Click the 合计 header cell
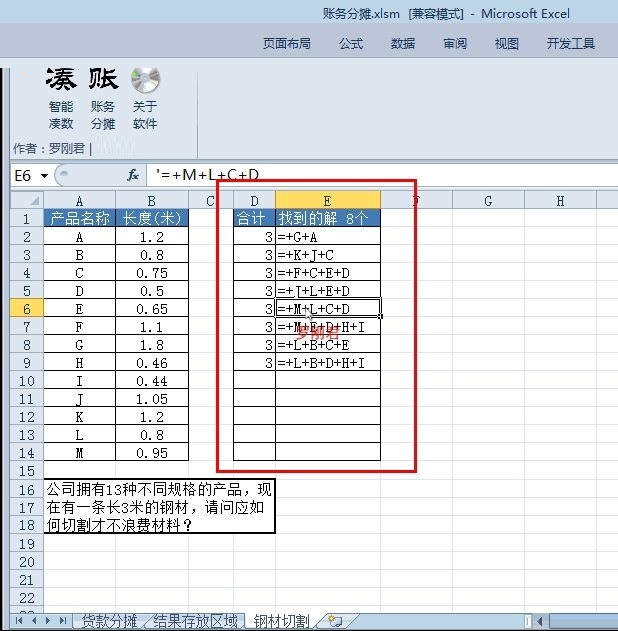This screenshot has height=631, width=618. pos(254,218)
